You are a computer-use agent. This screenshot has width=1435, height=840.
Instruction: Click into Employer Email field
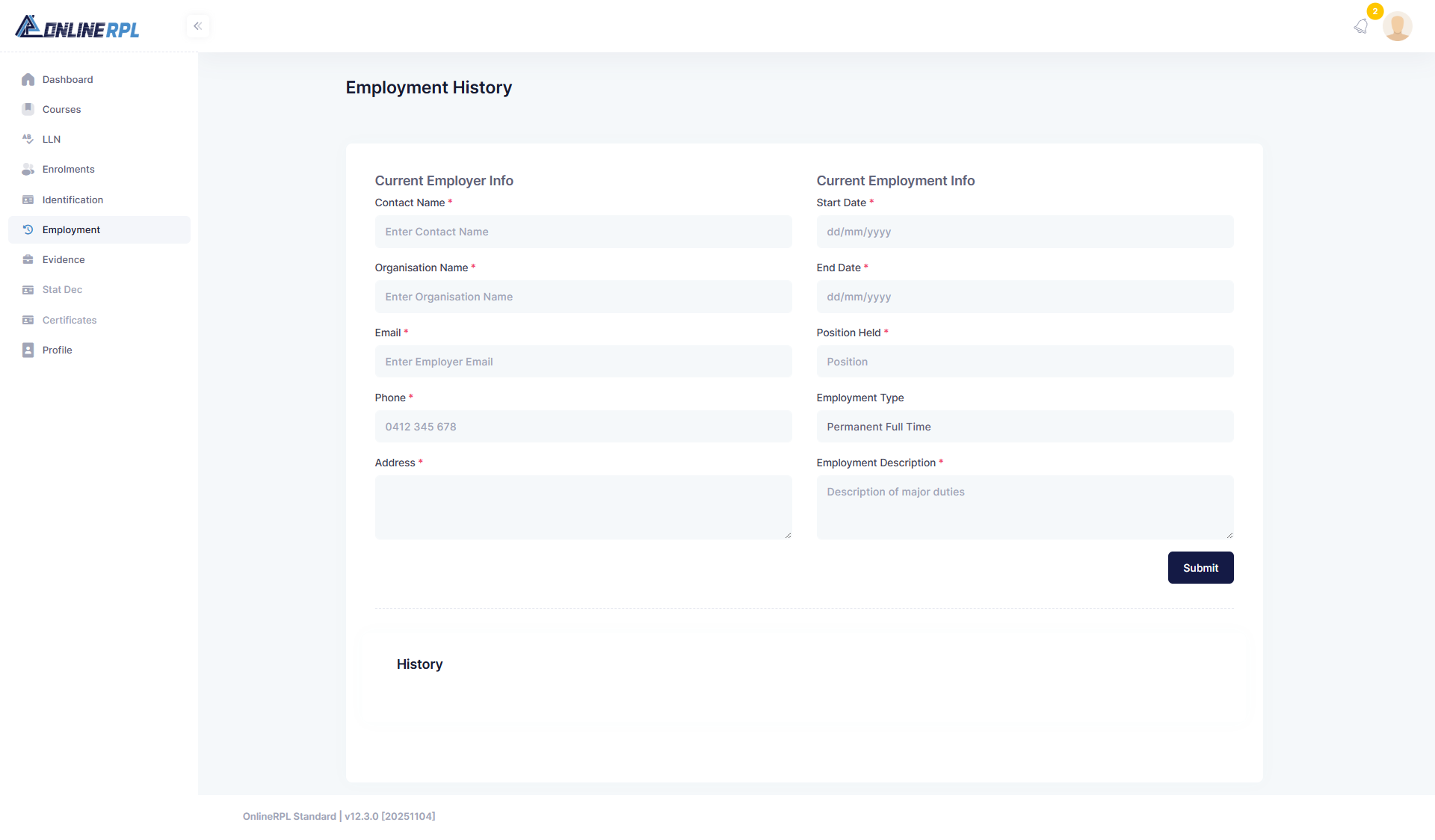583,362
